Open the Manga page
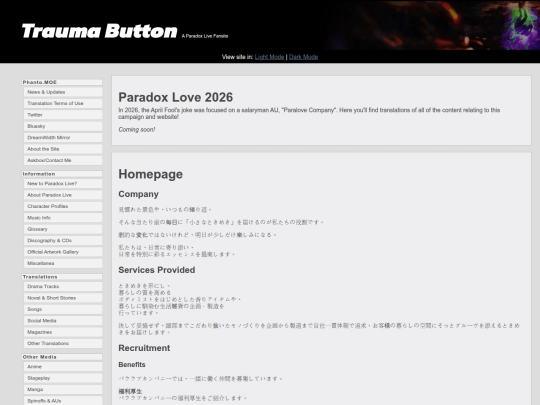The width and height of the screenshot is (540, 405). coord(63,390)
